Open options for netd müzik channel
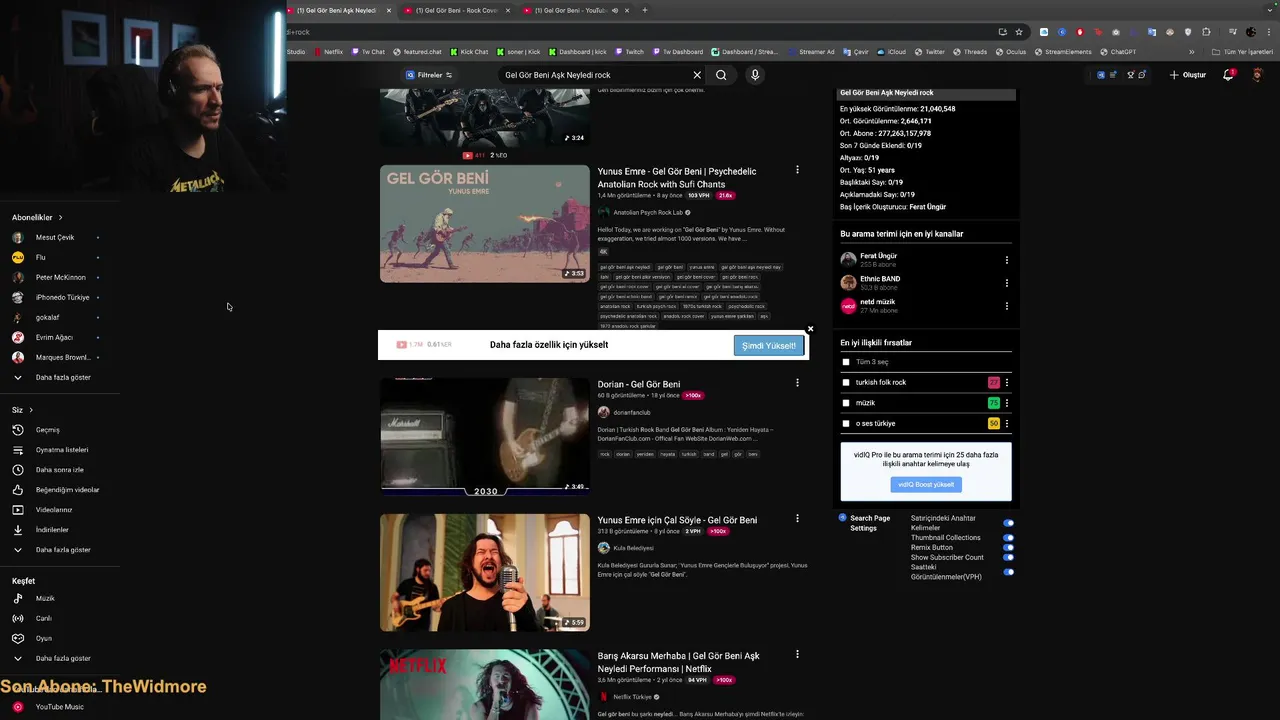 (1006, 306)
